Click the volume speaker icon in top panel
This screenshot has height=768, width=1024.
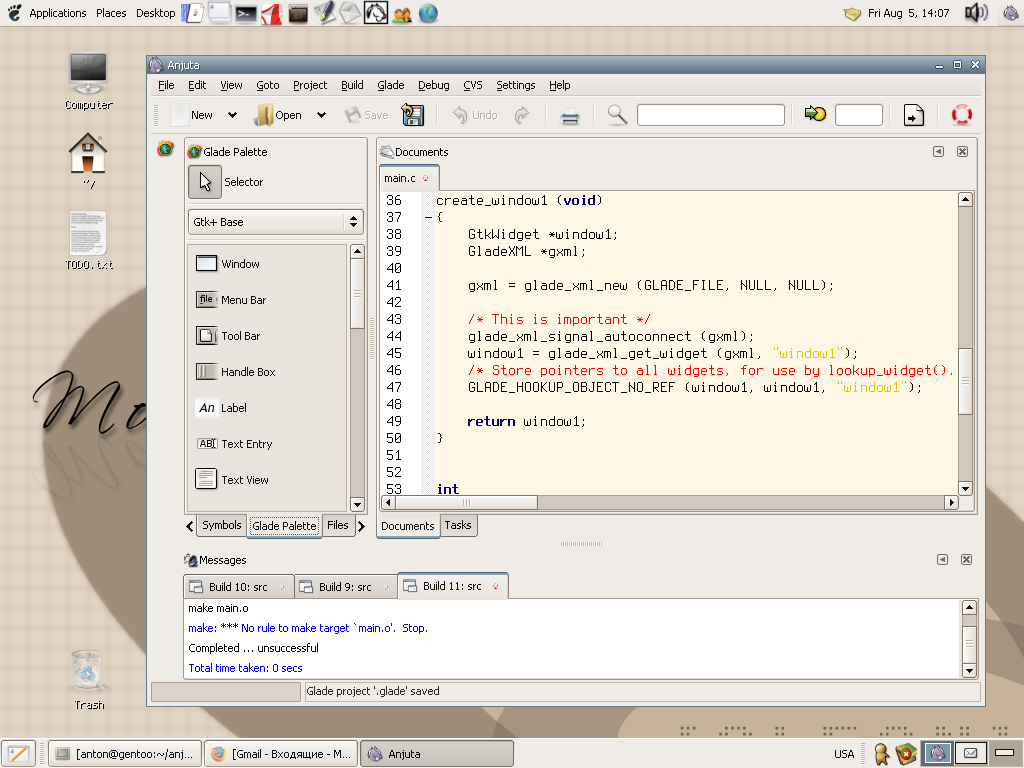pyautogui.click(x=976, y=13)
